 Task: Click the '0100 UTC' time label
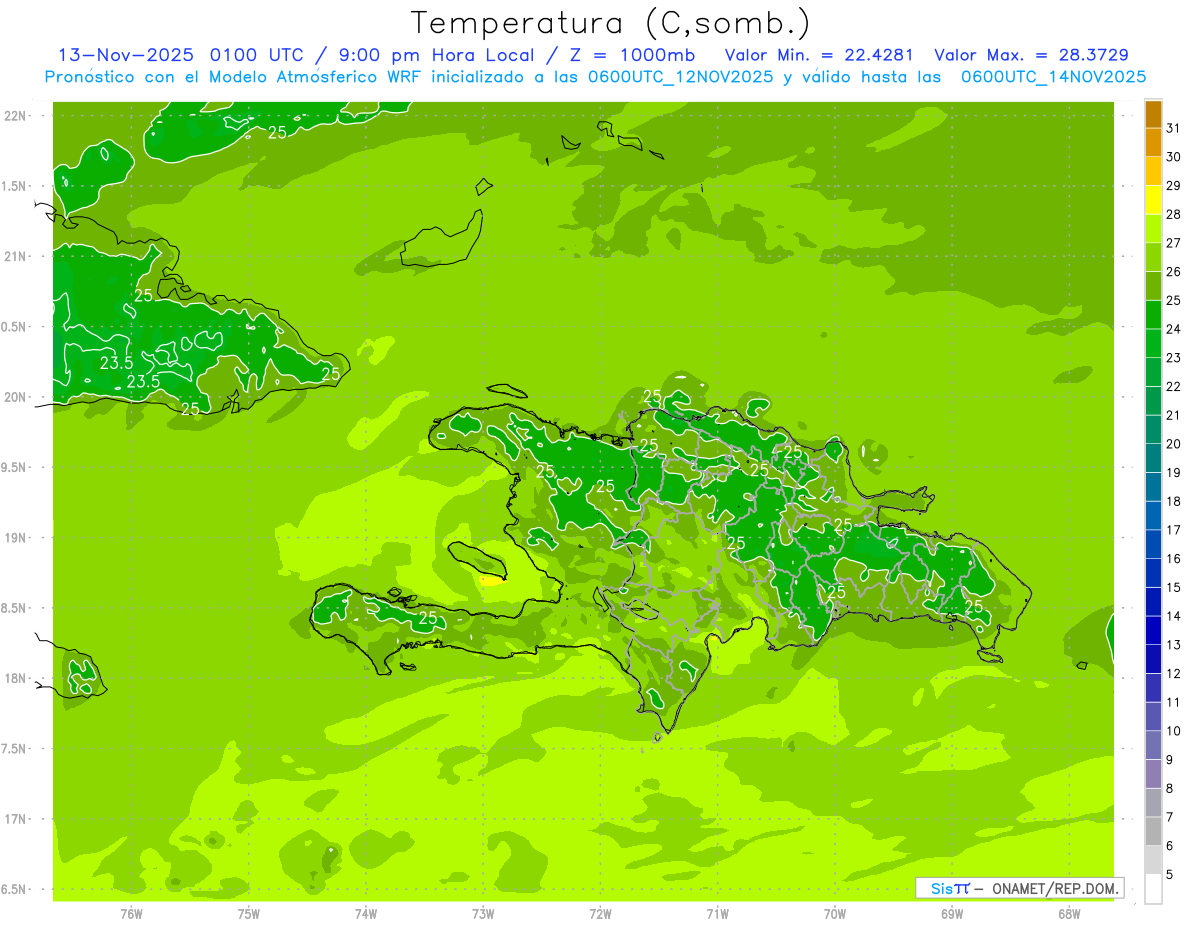pos(262,55)
